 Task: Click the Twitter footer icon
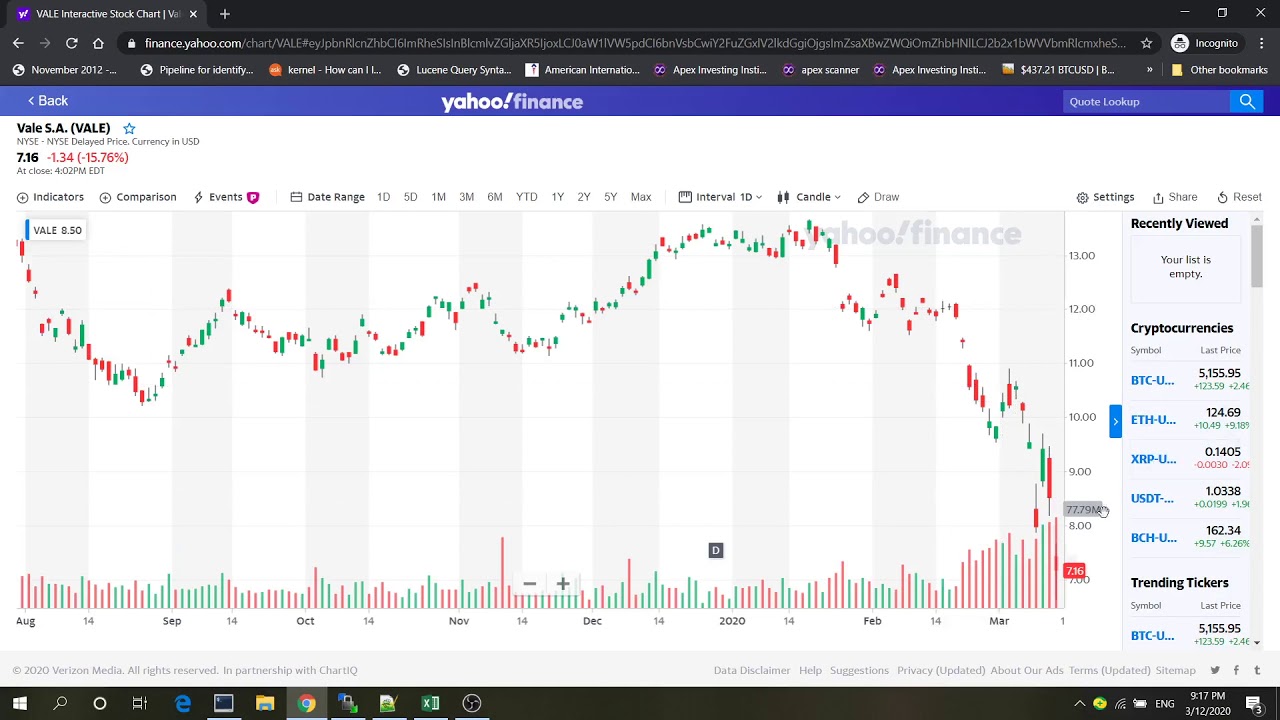click(1215, 670)
